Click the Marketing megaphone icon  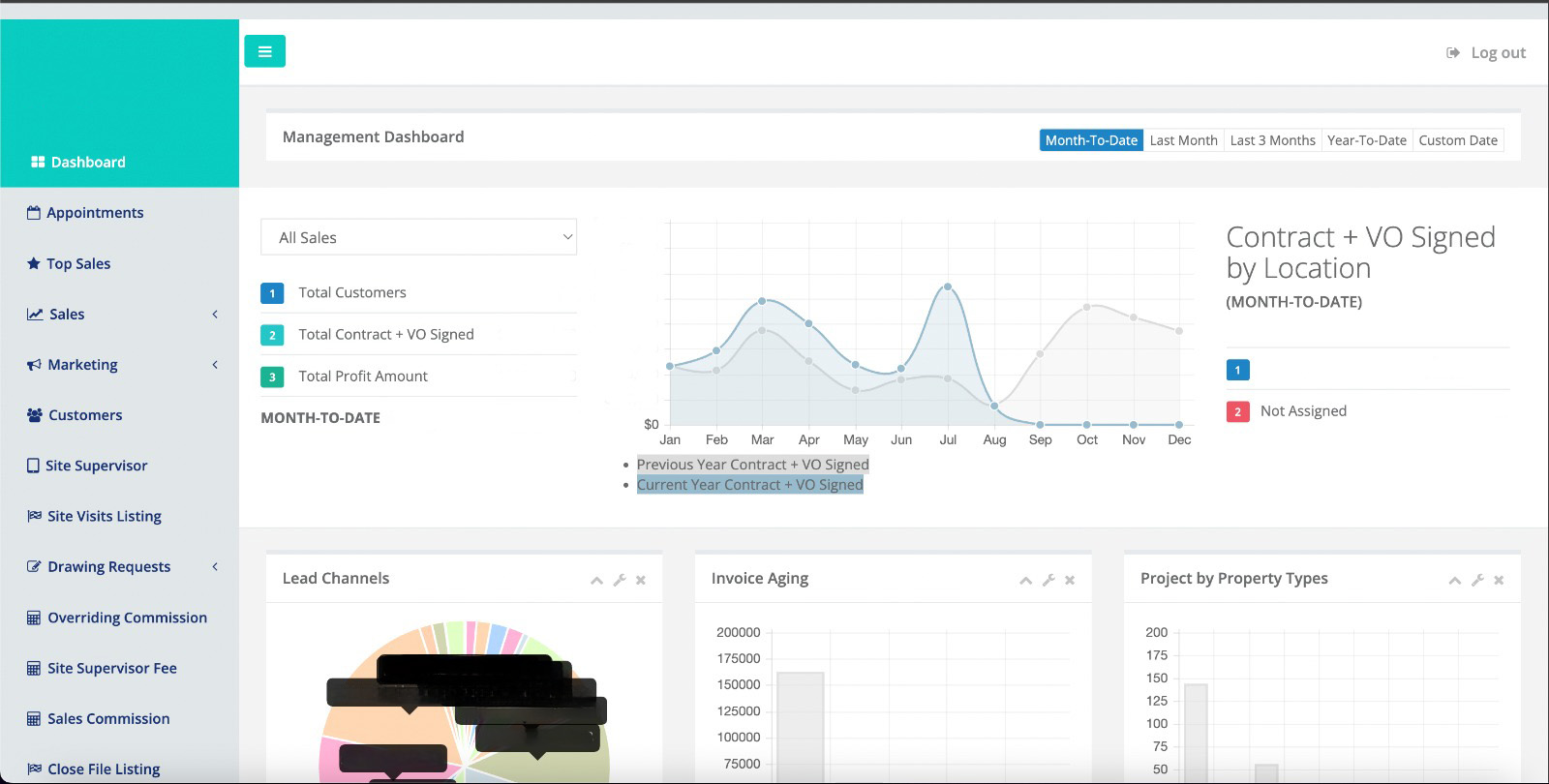[34, 365]
